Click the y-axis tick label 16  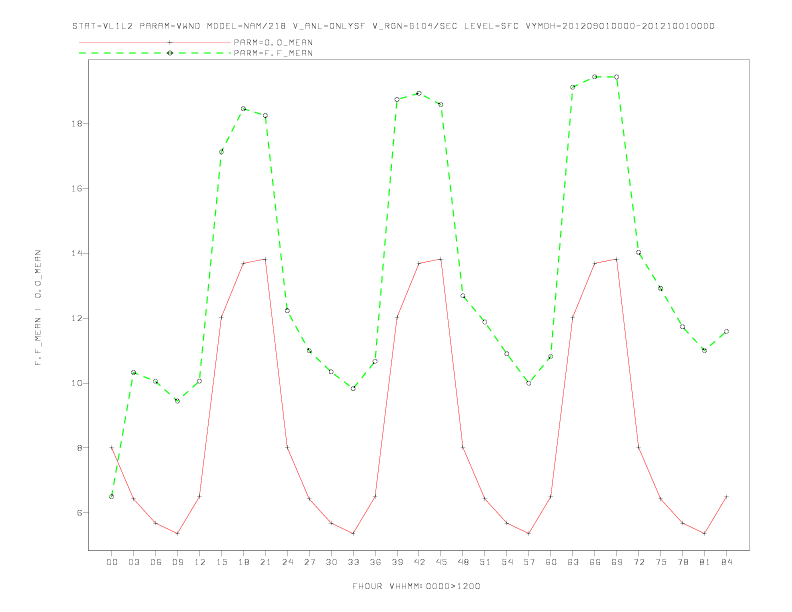click(x=77, y=188)
